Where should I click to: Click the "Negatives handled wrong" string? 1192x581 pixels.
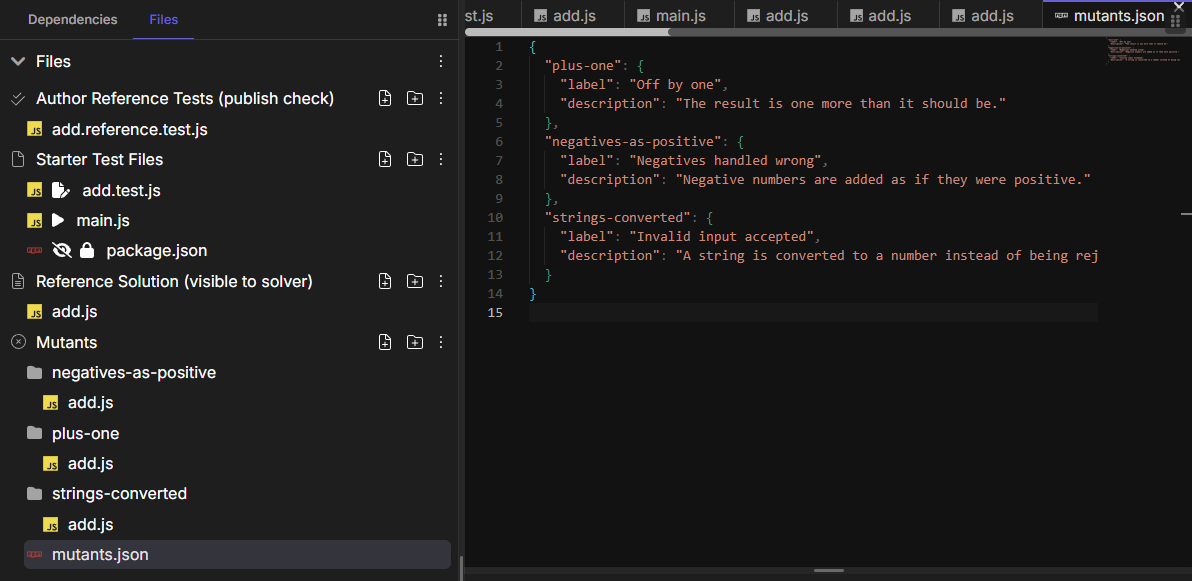click(725, 160)
